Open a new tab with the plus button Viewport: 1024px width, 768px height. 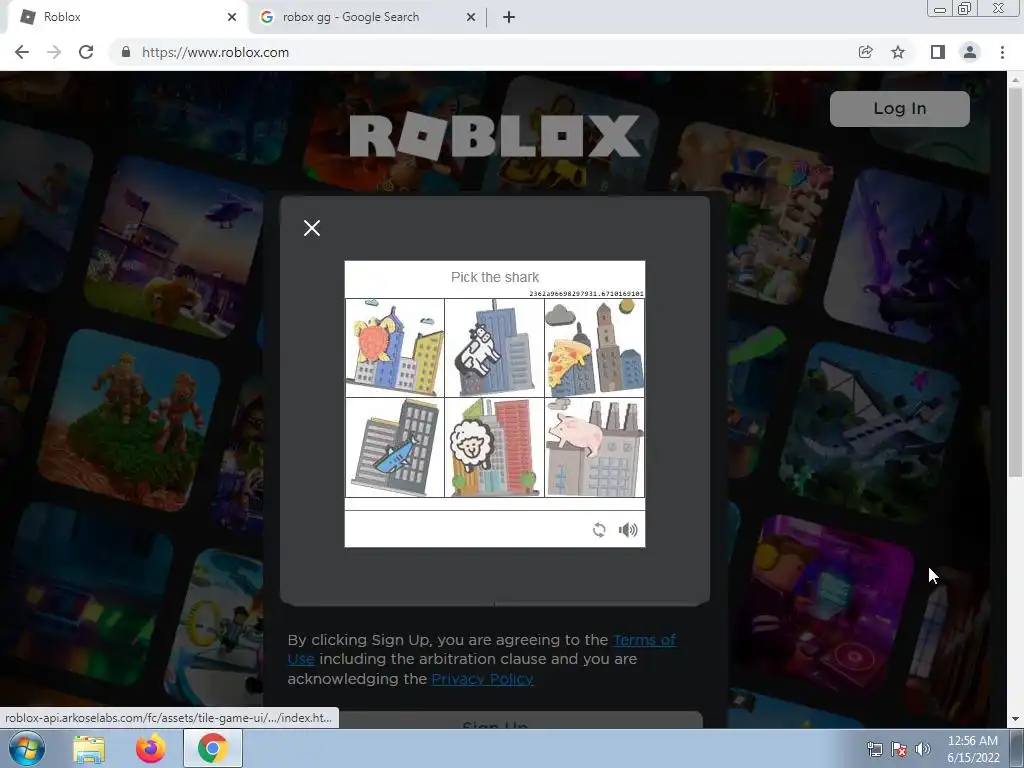coord(509,17)
